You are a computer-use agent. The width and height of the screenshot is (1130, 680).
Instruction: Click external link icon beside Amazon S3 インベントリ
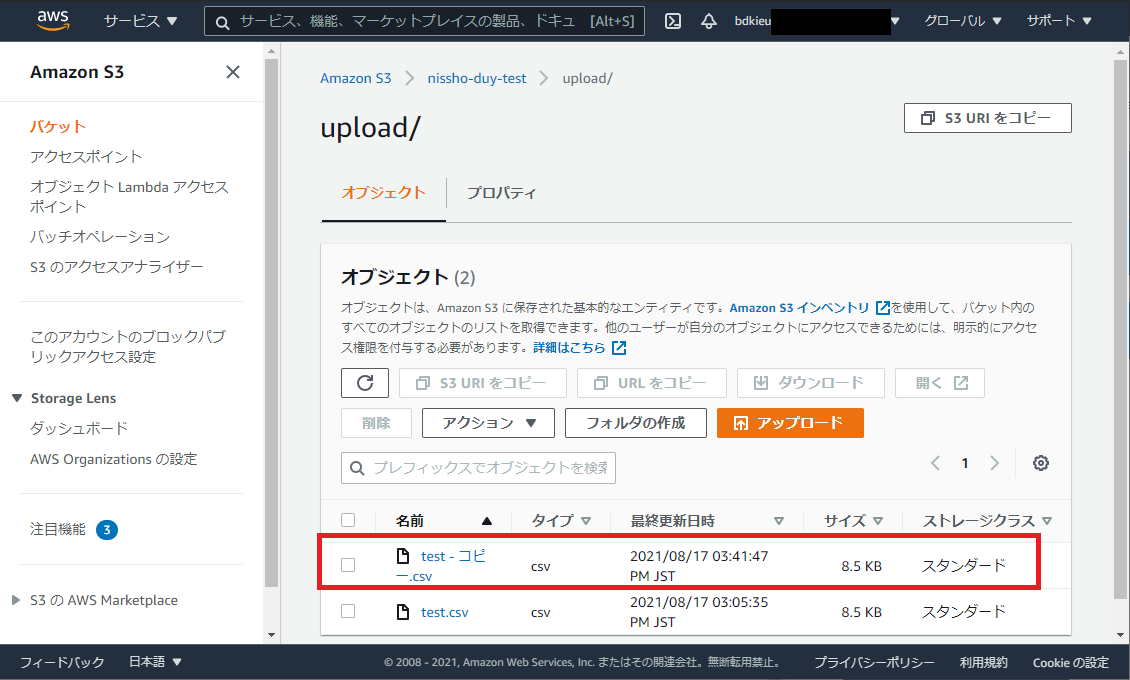882,308
